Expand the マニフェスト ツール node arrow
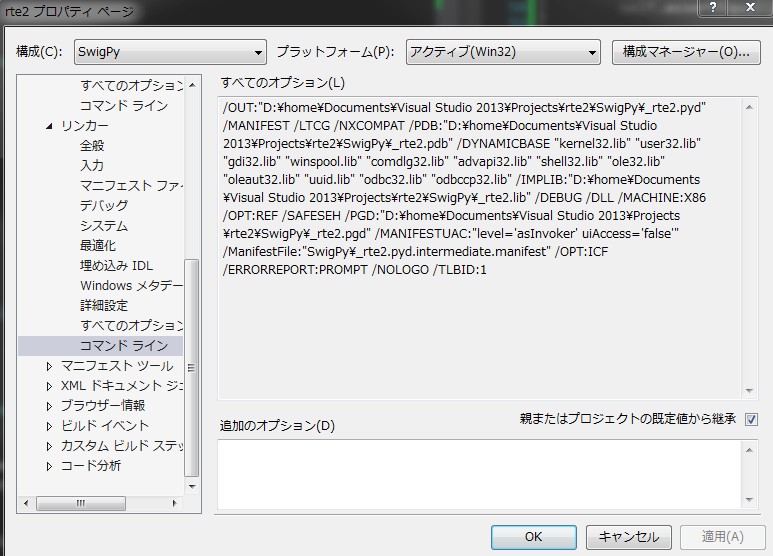The image size is (773, 556). tap(49, 366)
